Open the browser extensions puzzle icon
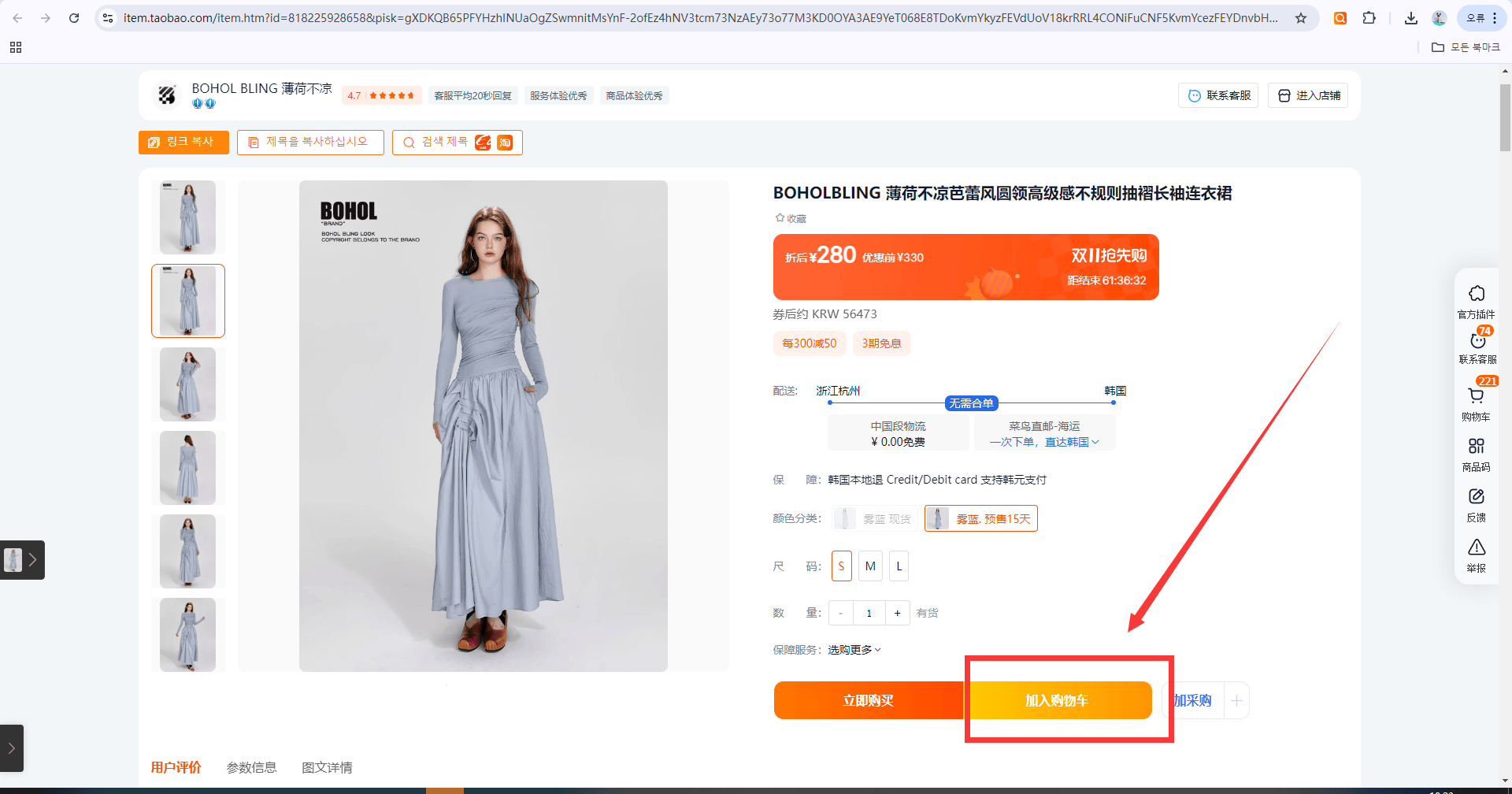The image size is (1512, 794). 1369,17
